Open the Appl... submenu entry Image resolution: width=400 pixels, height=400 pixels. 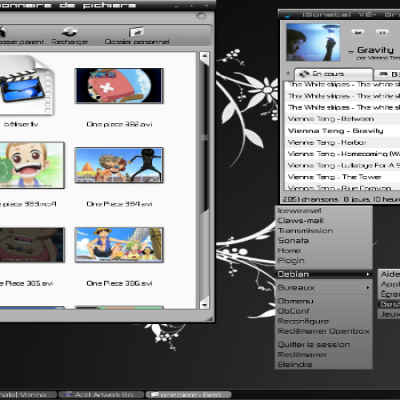point(389,284)
